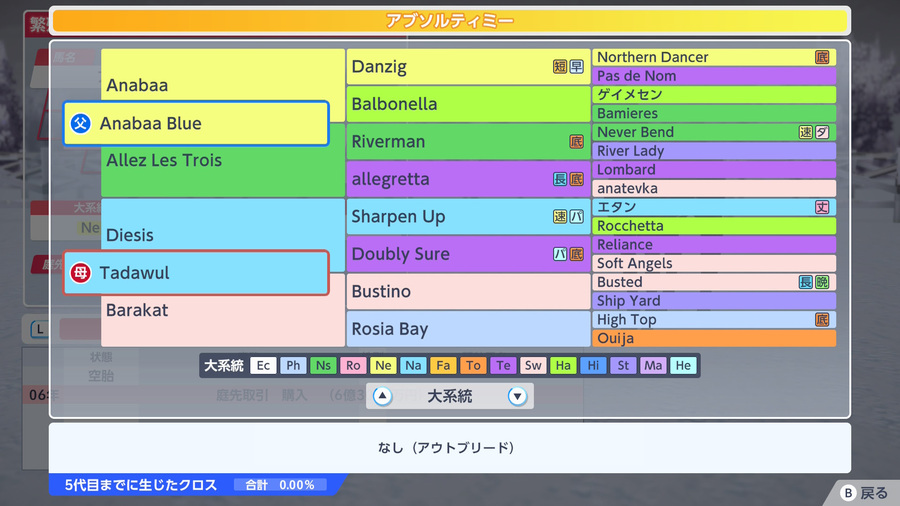
Task: Click the アブソルティミー horse name title
Action: click(x=450, y=21)
